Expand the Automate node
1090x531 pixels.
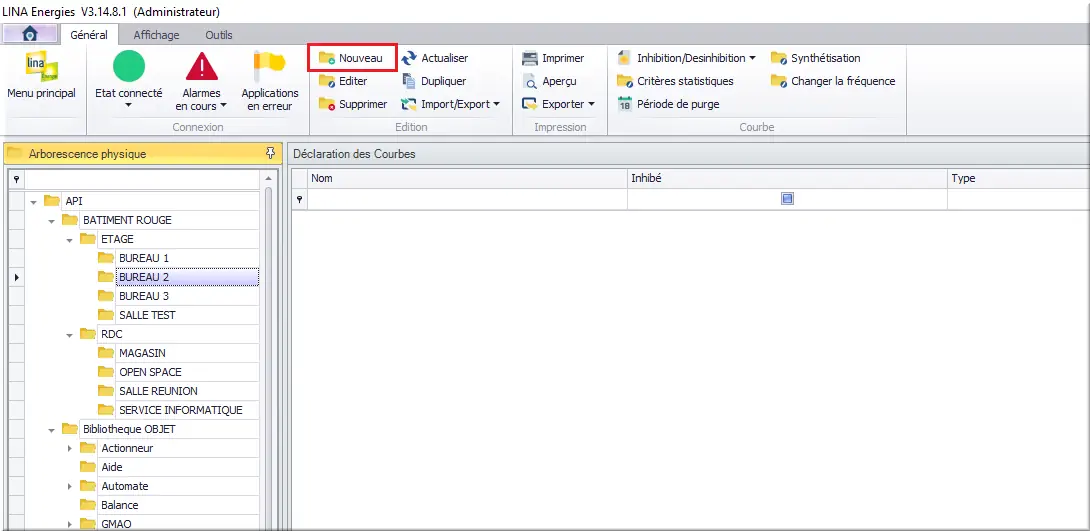70,487
